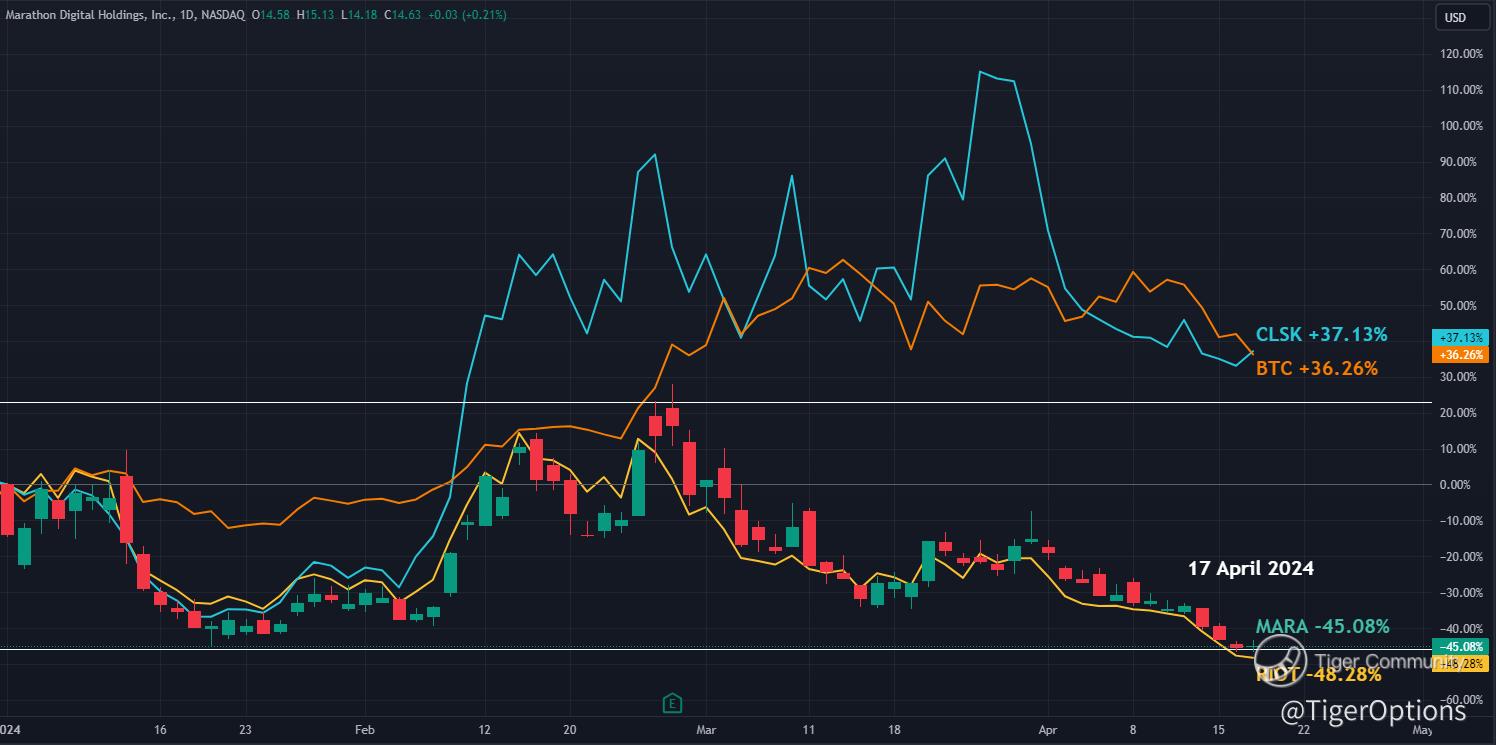Screen dimensions: 1496x745
Task: Select the 17 April 2024 text note
Action: pyautogui.click(x=1251, y=568)
